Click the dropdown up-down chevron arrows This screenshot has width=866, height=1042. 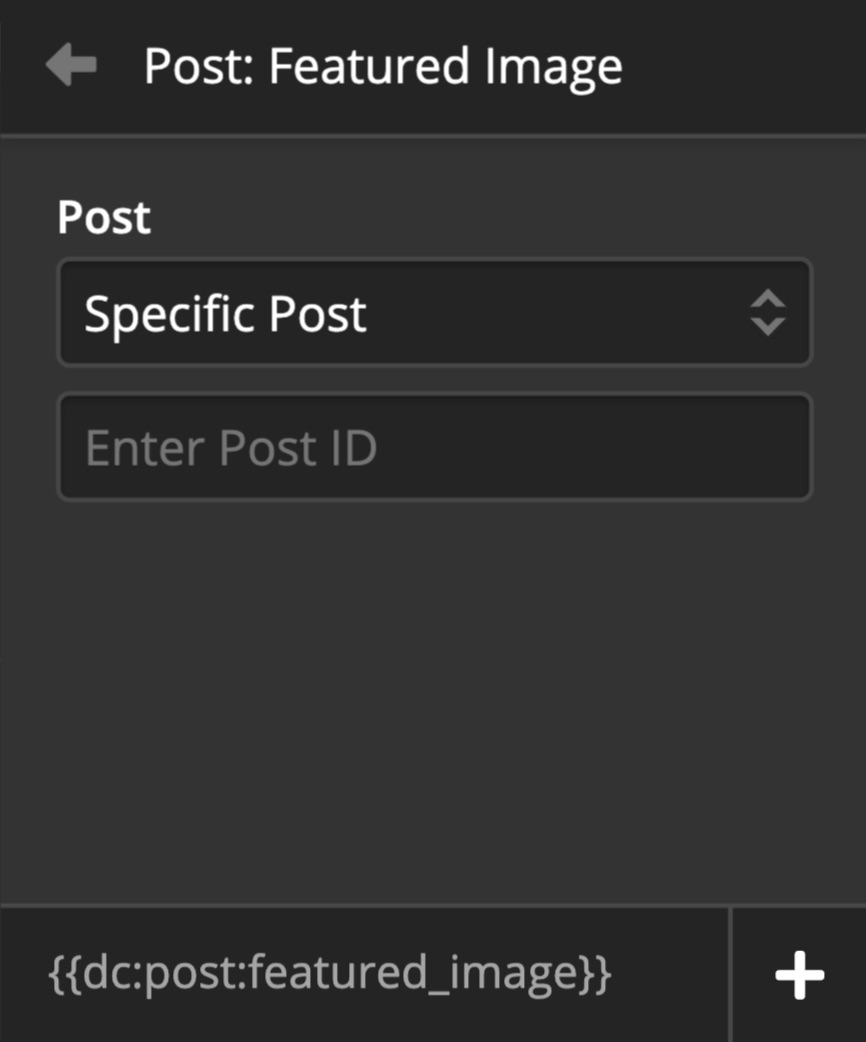[x=767, y=314]
